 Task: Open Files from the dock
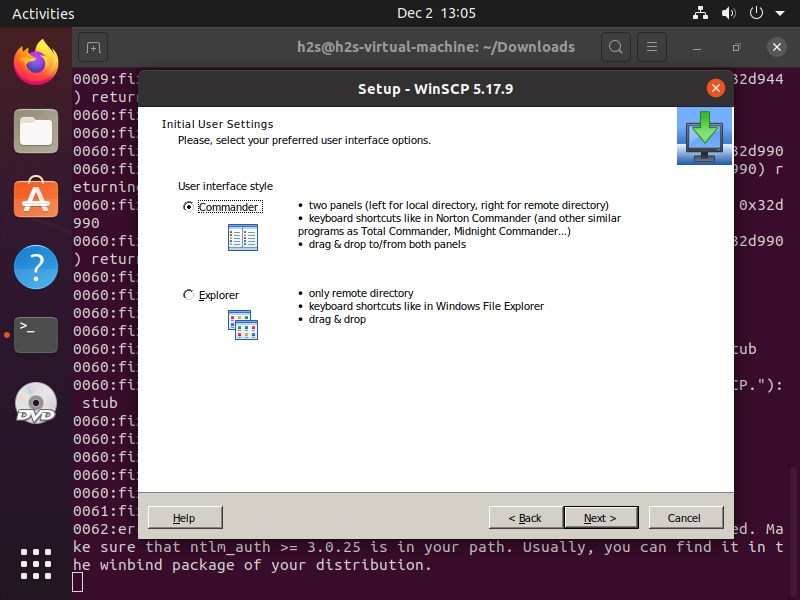[36, 131]
